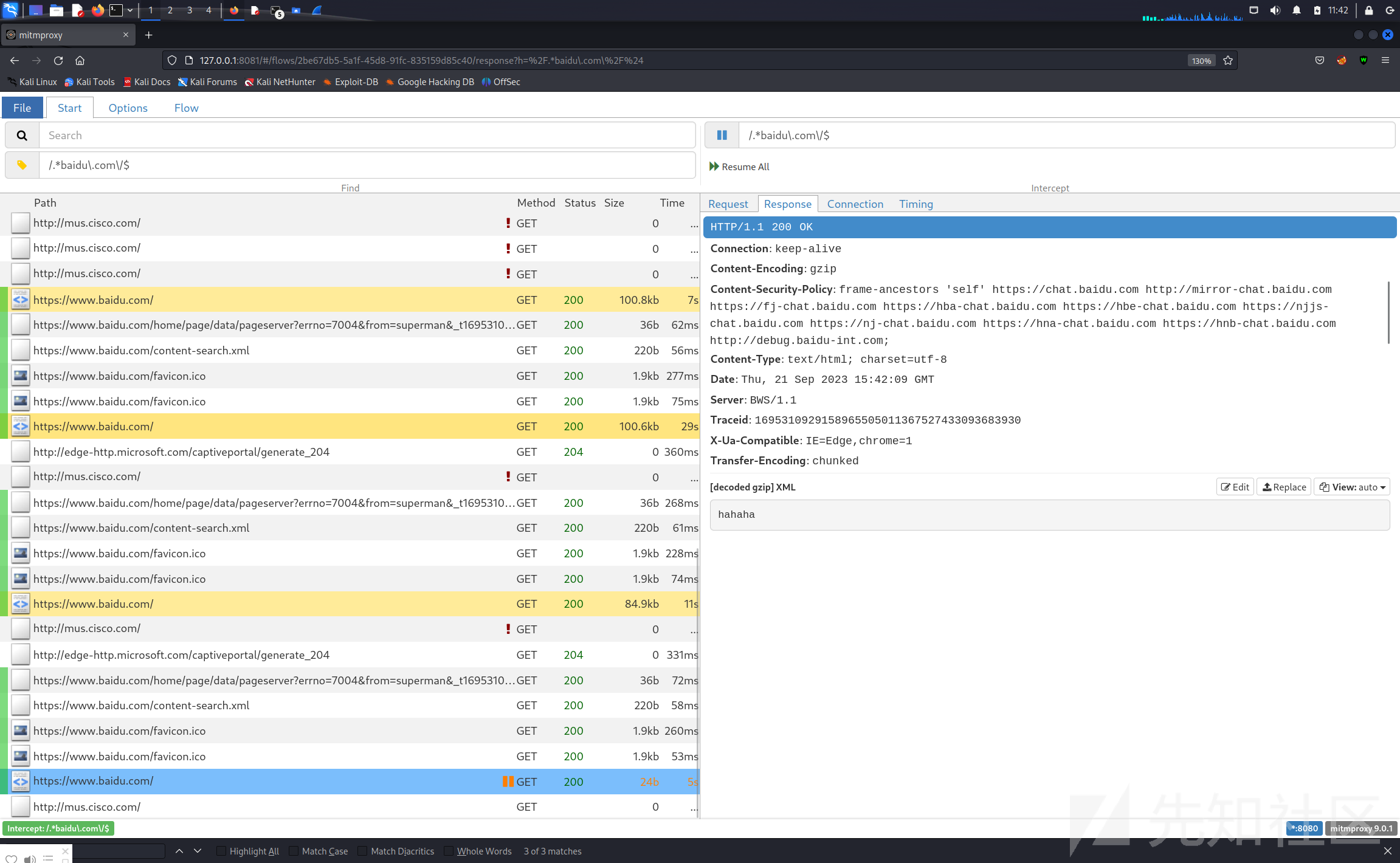Viewport: 1400px width, 863px height.
Task: Click the Resume All button
Action: tap(739, 167)
